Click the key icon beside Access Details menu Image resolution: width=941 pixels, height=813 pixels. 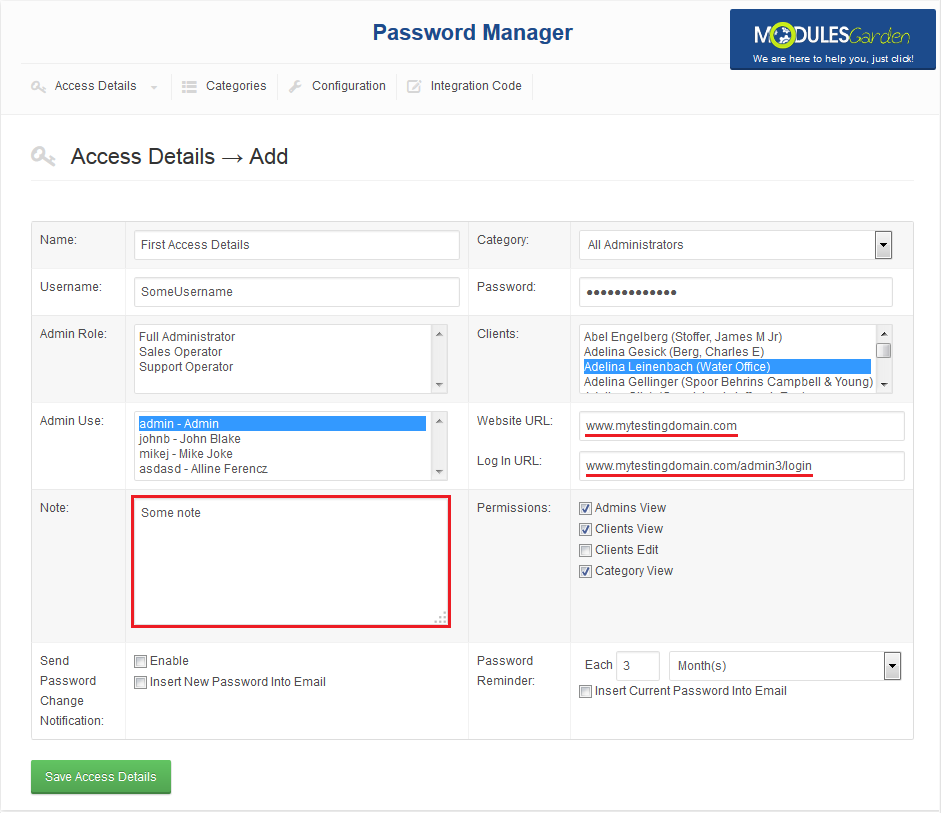(38, 87)
